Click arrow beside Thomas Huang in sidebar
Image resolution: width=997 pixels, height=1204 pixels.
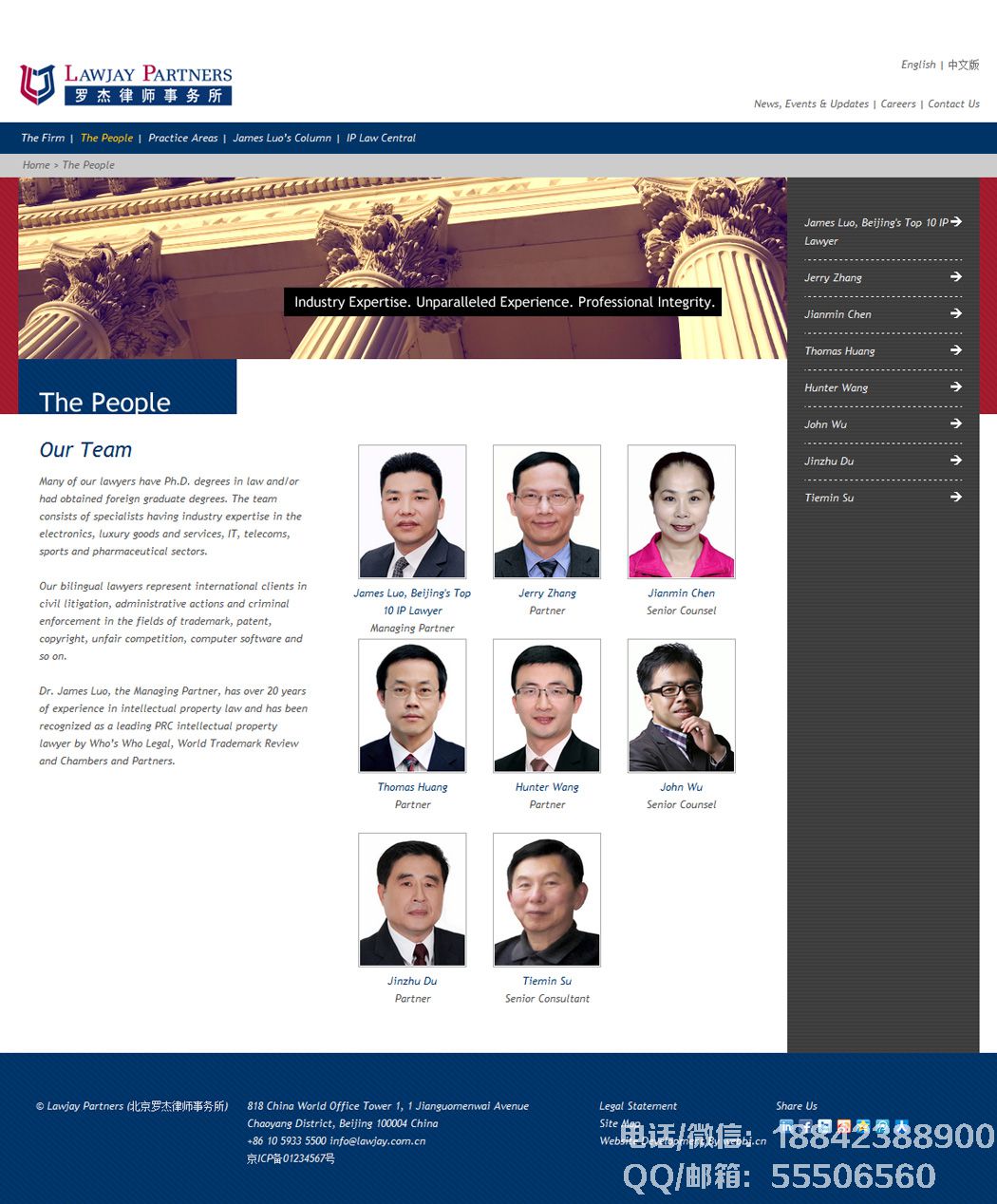(956, 349)
